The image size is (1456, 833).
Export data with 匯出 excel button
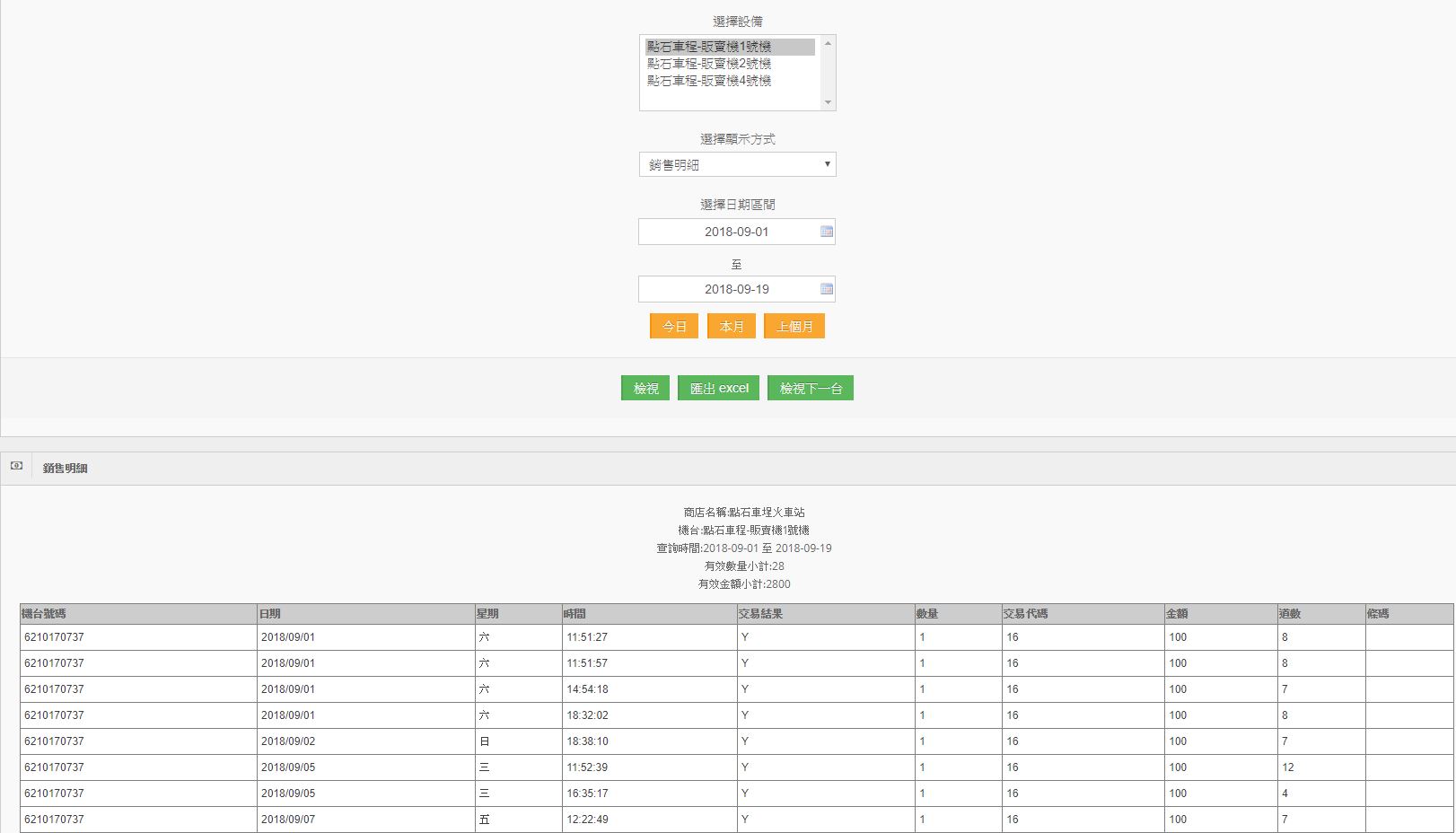tap(718, 388)
